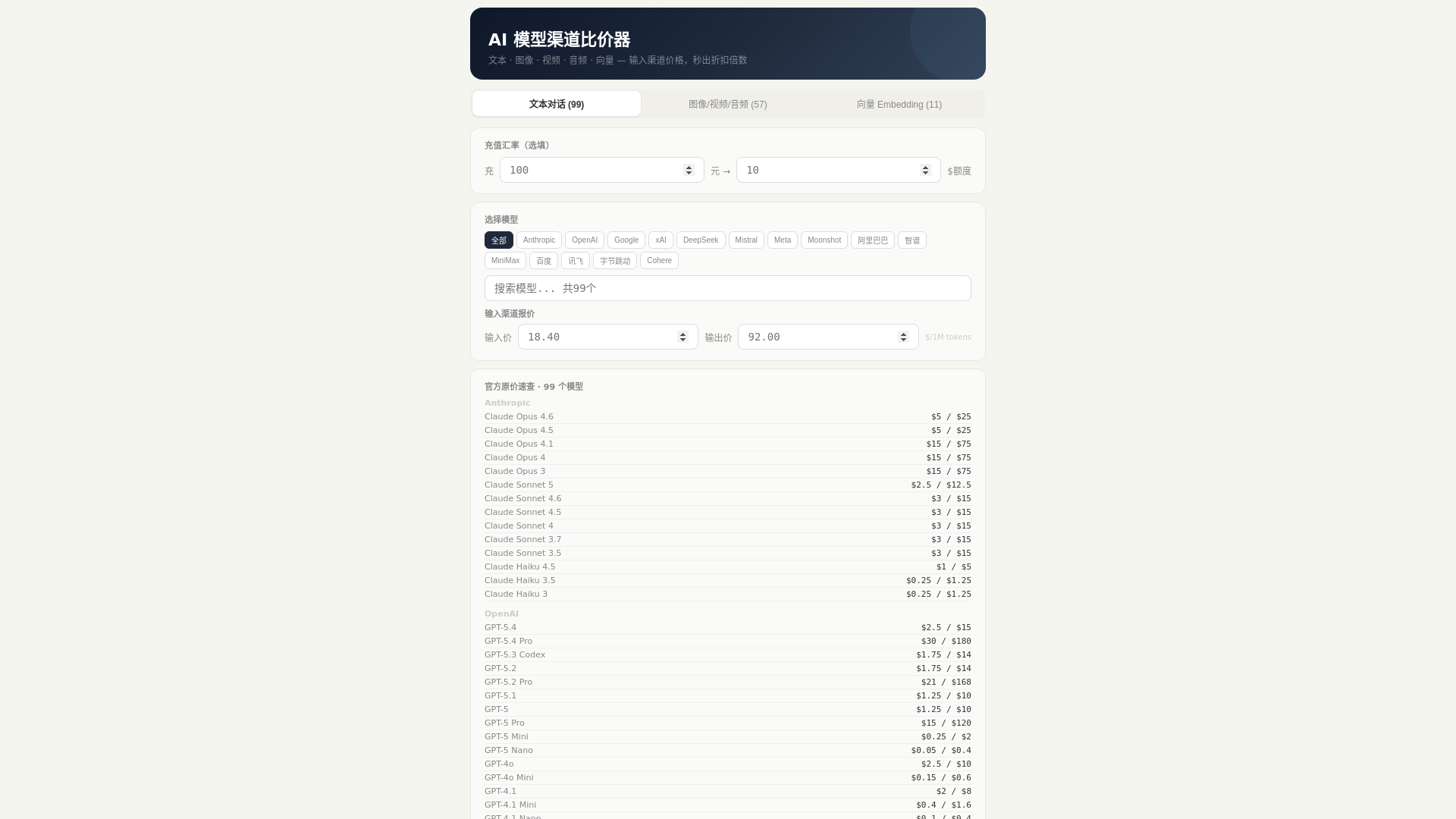Screen dimensions: 1456x819
Task: Select the GPT-5 Nano row
Action: (x=728, y=751)
